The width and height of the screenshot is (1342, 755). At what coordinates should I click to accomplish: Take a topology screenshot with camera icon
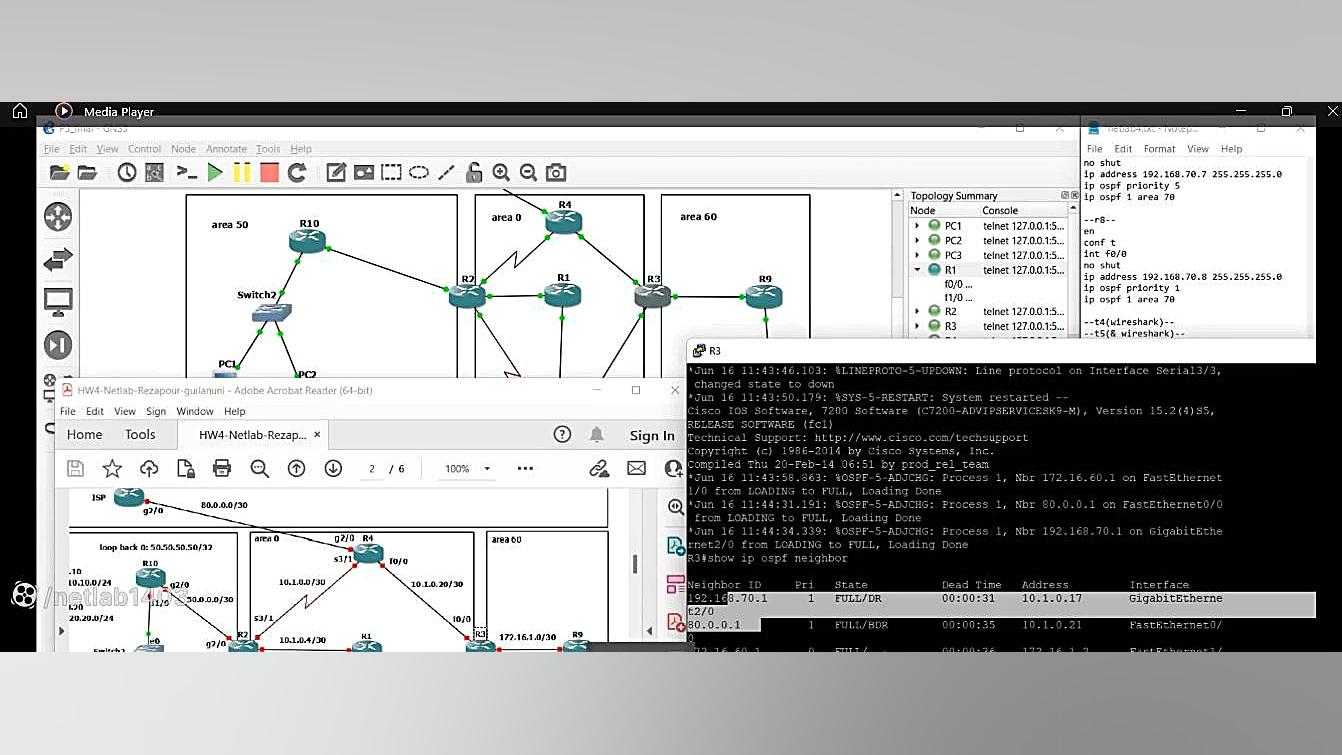coord(556,172)
